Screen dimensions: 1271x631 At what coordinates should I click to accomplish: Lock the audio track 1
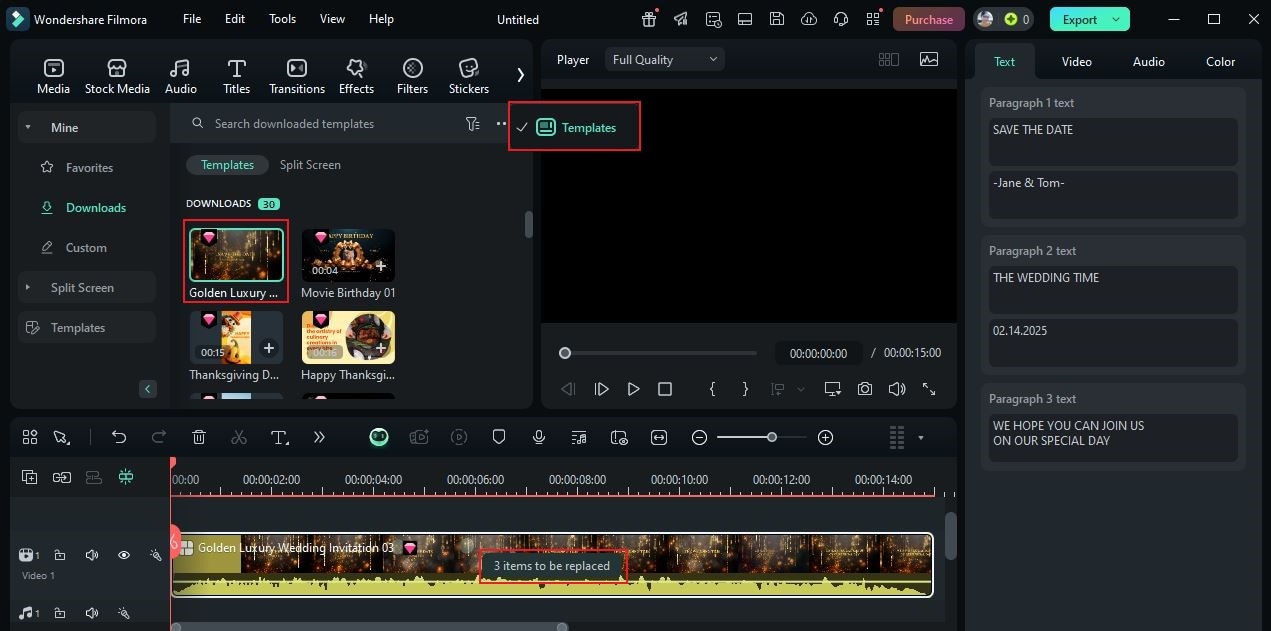pos(60,613)
